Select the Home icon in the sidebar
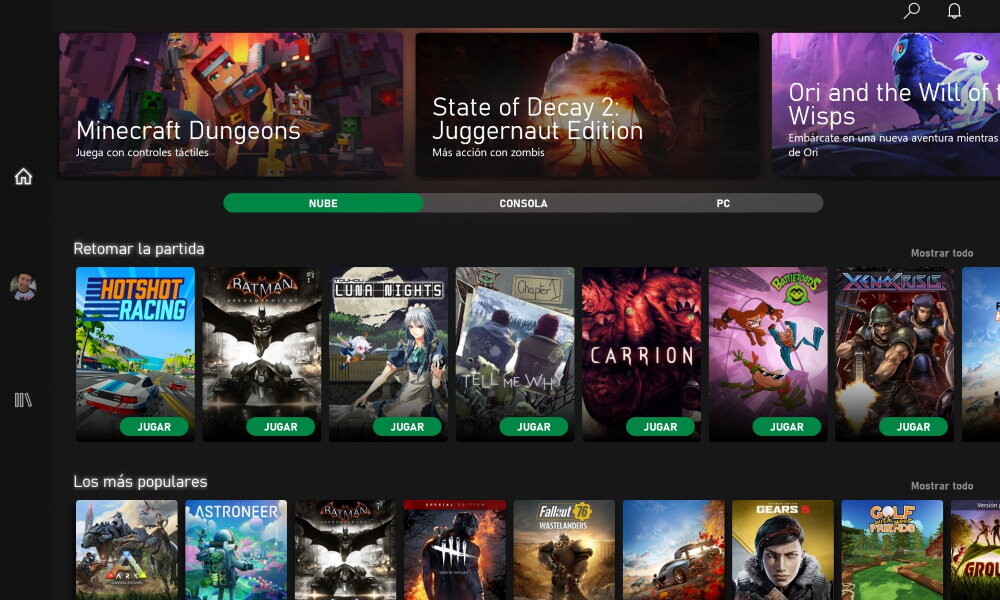Screen dimensions: 1000x600 (22, 176)
